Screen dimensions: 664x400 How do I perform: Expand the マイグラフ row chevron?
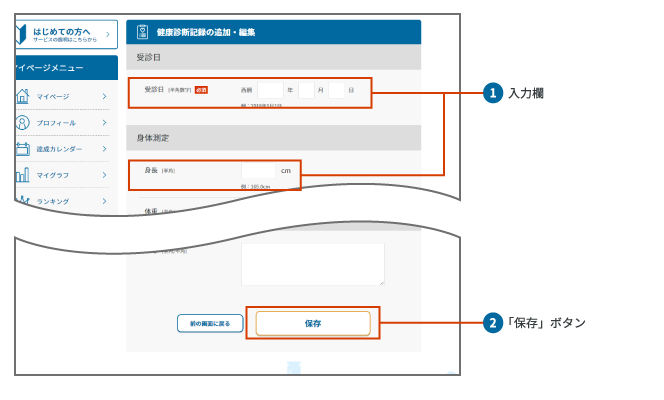tap(104, 175)
